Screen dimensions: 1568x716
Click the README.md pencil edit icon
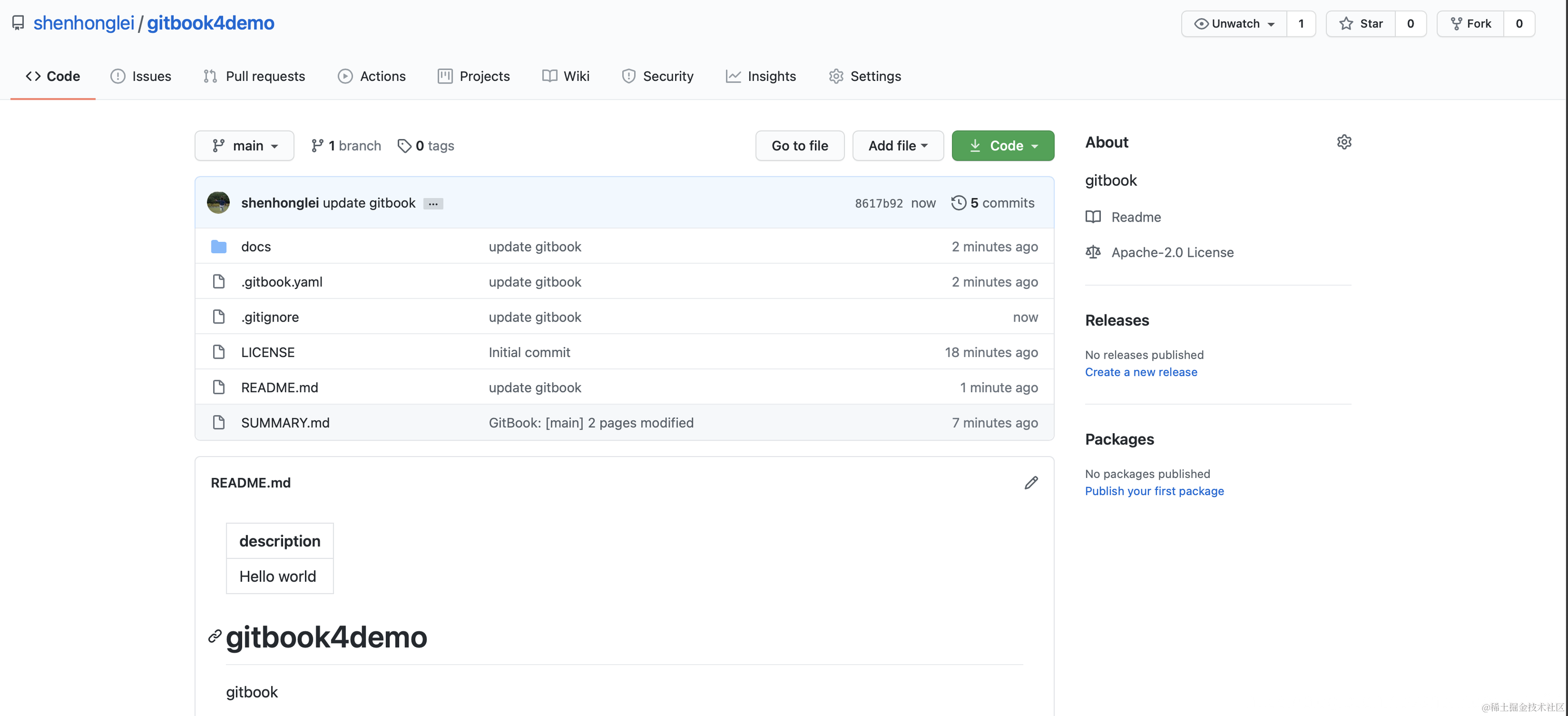(x=1030, y=483)
